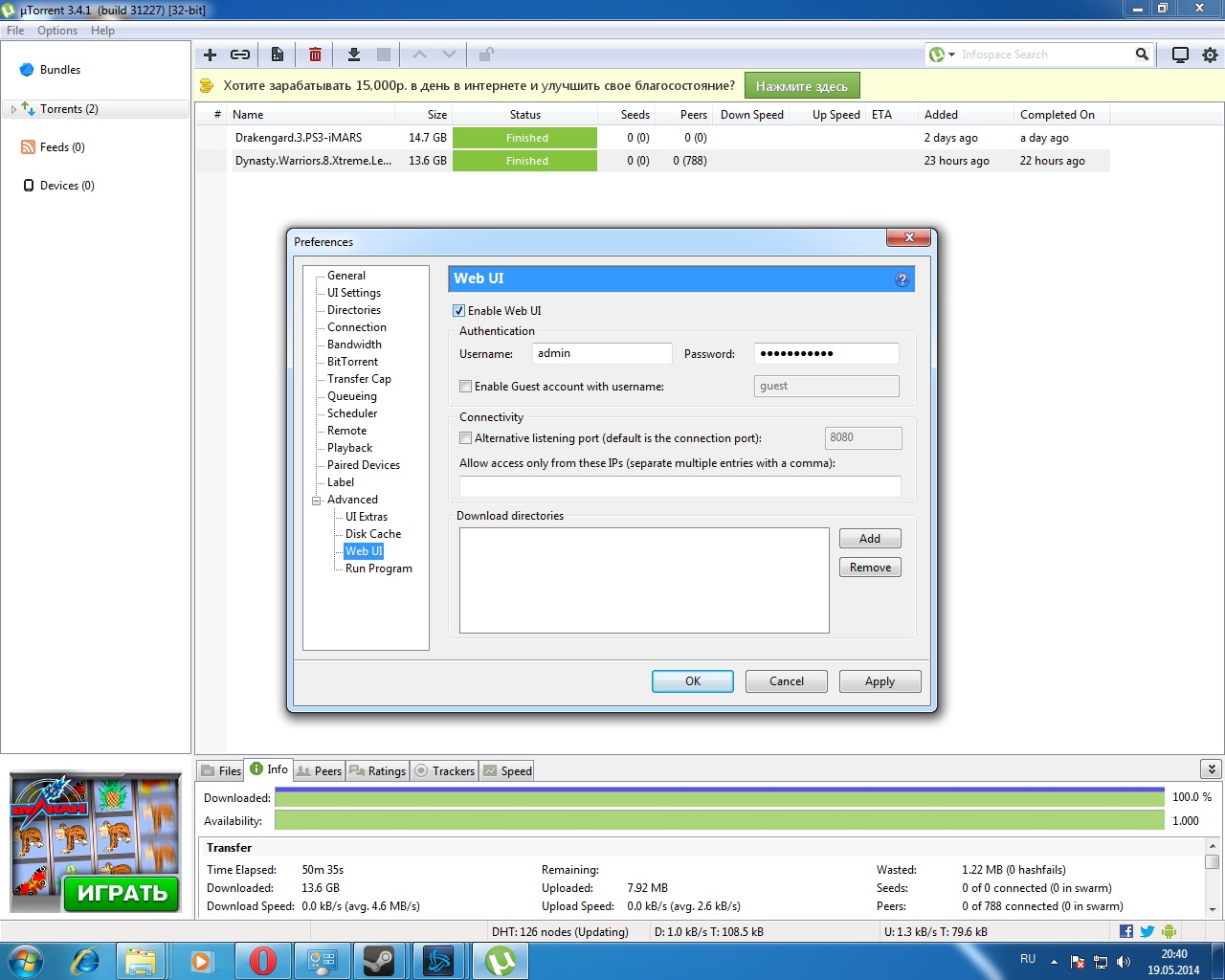The height and width of the screenshot is (980, 1225).
Task: Click the Downloaded progress bar
Action: pyautogui.click(x=720, y=797)
